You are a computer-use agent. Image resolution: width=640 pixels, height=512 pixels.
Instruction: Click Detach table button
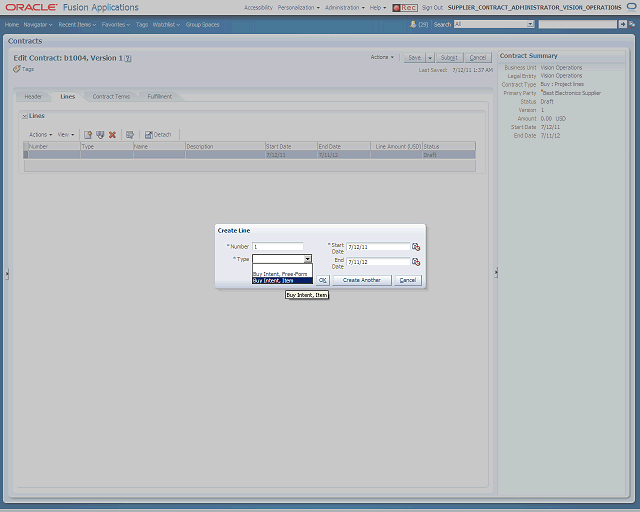pyautogui.click(x=158, y=135)
